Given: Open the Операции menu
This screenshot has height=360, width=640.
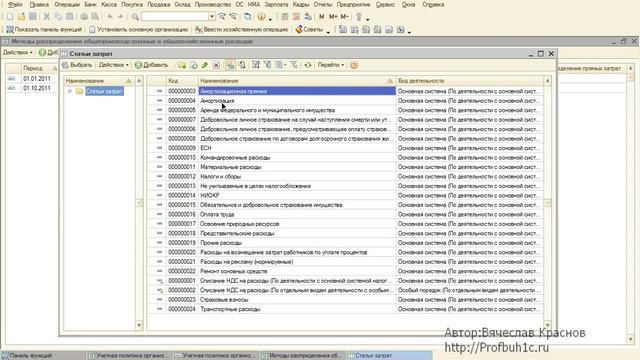Looking at the screenshot, I should (67, 4).
